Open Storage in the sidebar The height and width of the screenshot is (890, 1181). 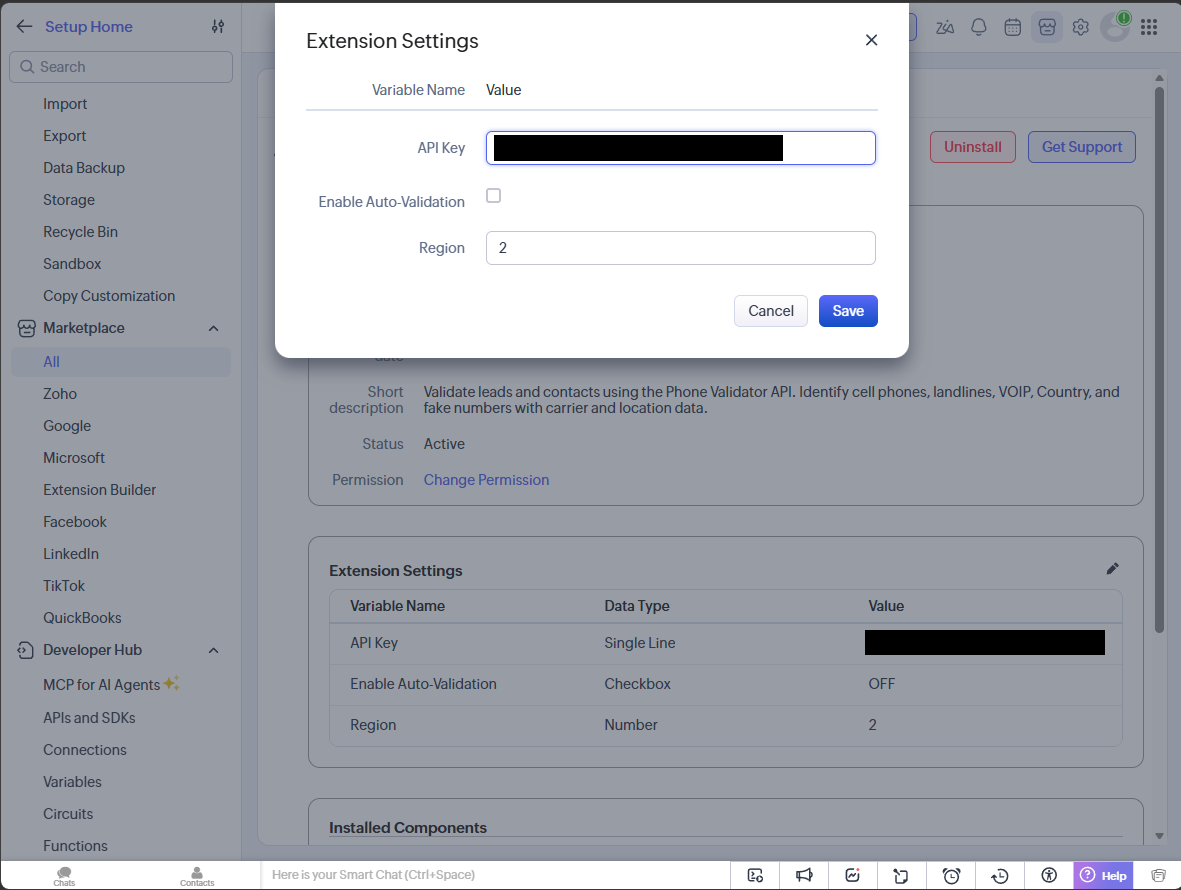pos(69,200)
